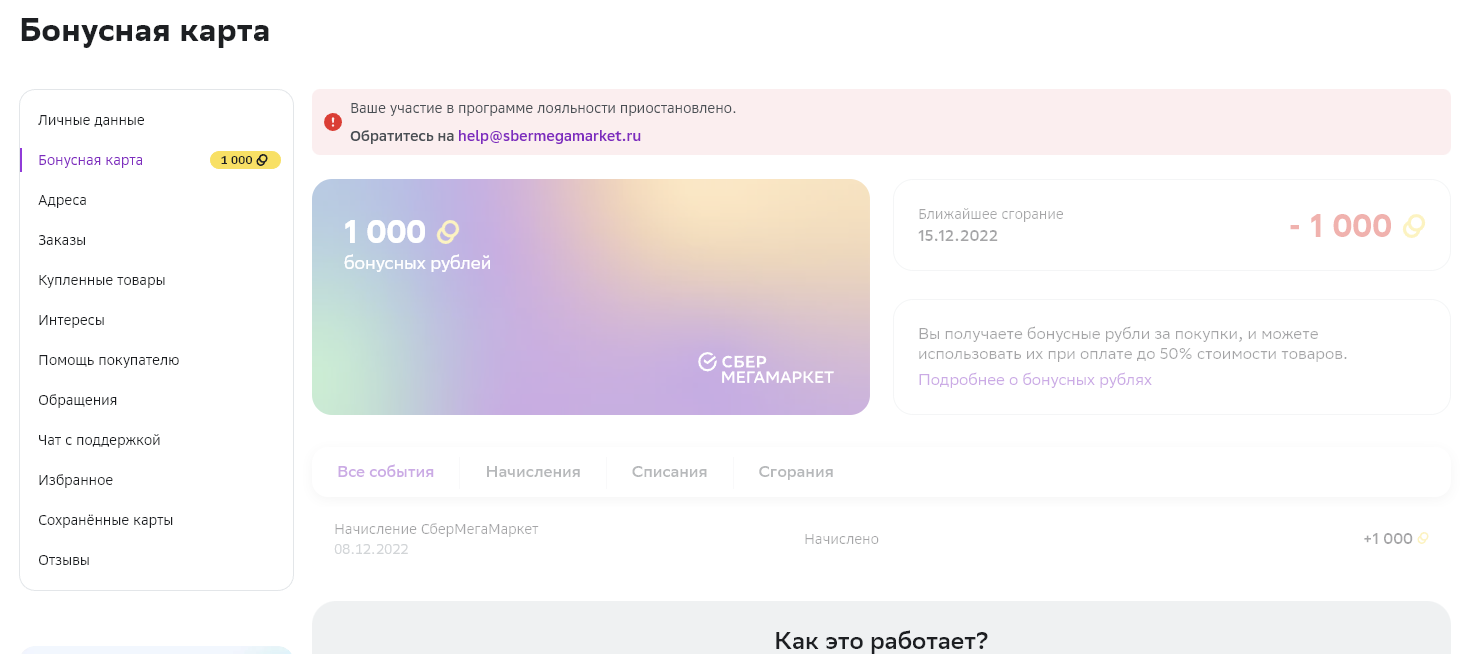Open Избранное list
Screen dimensions: 1481x654
point(76,480)
